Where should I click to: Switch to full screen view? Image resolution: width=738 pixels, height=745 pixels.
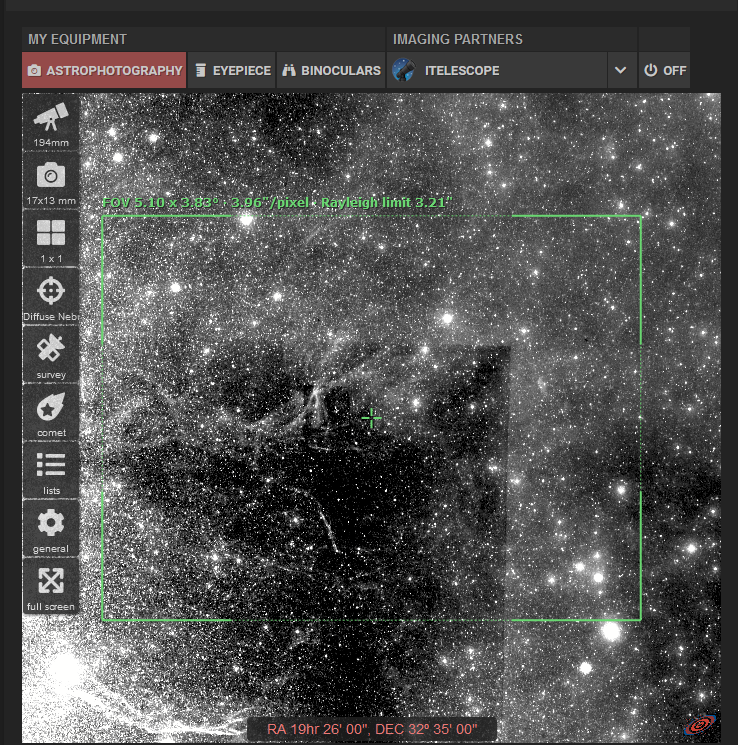[51, 587]
